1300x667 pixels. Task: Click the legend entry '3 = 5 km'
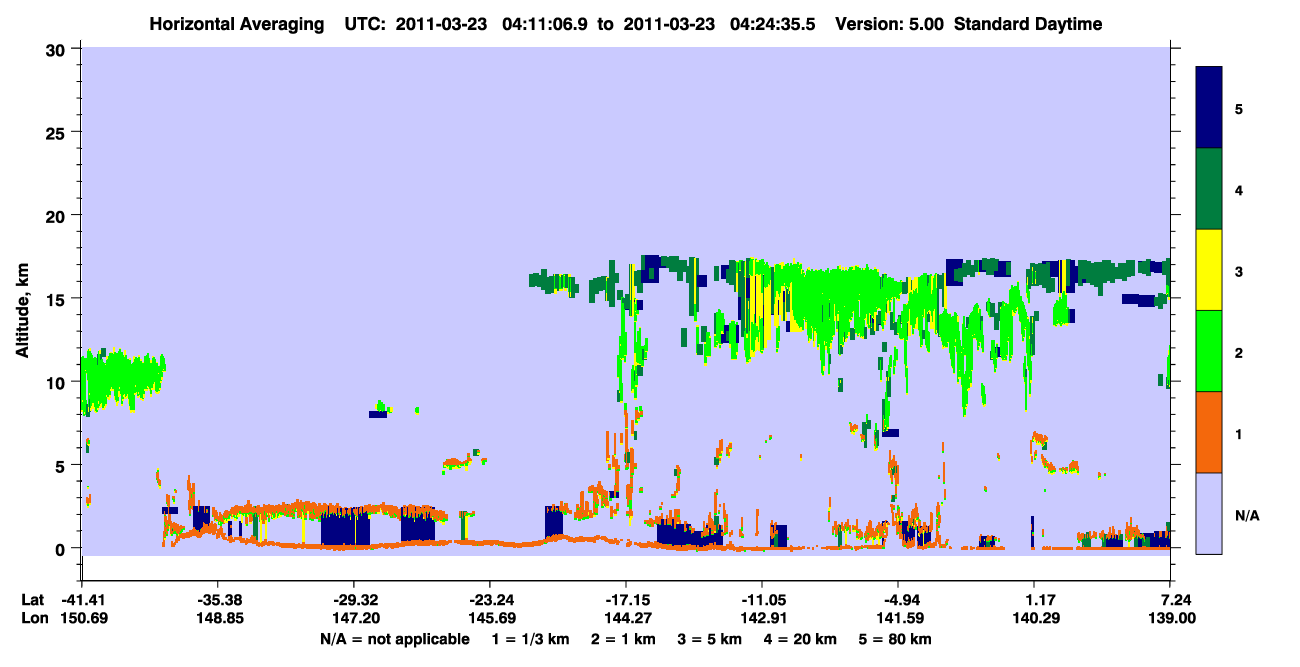click(x=709, y=638)
